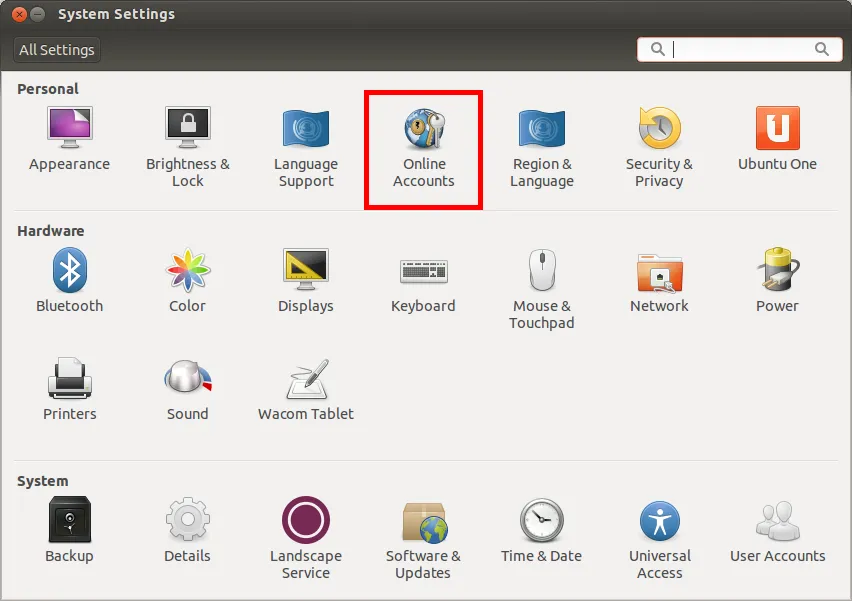The height and width of the screenshot is (601, 852).
Task: Open Sound settings
Action: (x=187, y=389)
